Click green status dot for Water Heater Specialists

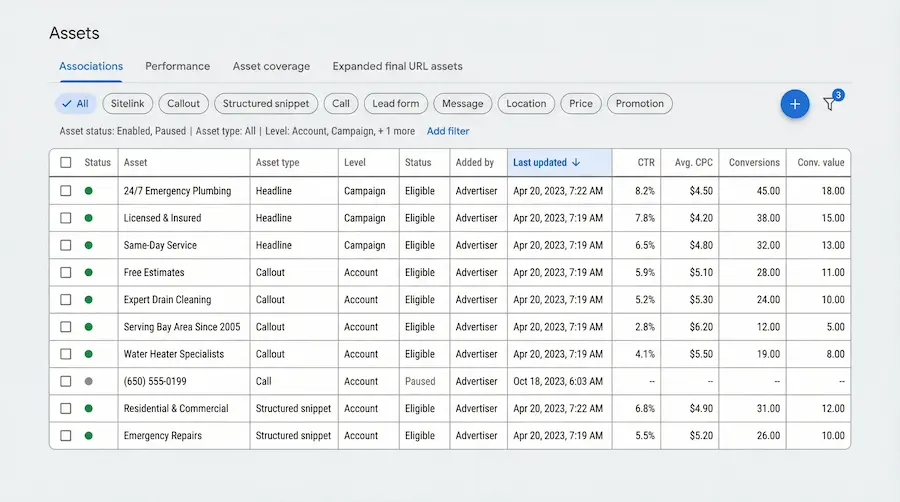coord(88,354)
